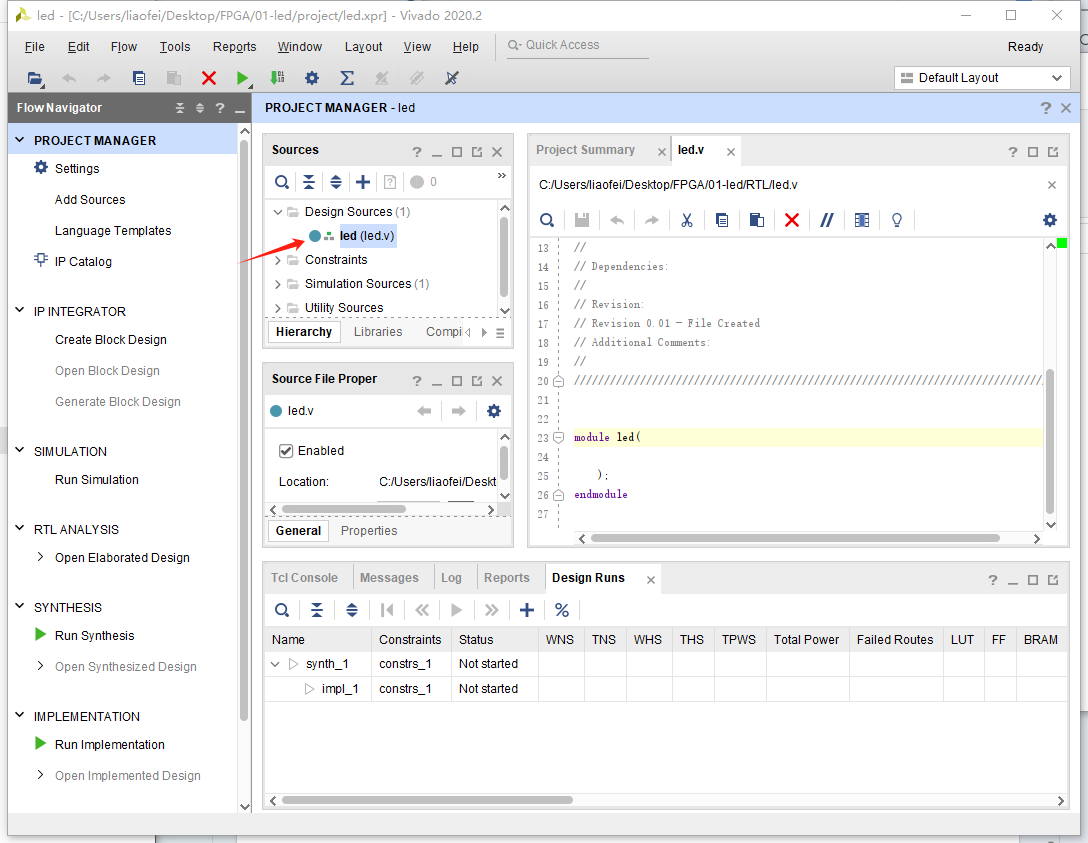Switch to Tcl Console tab

304,578
